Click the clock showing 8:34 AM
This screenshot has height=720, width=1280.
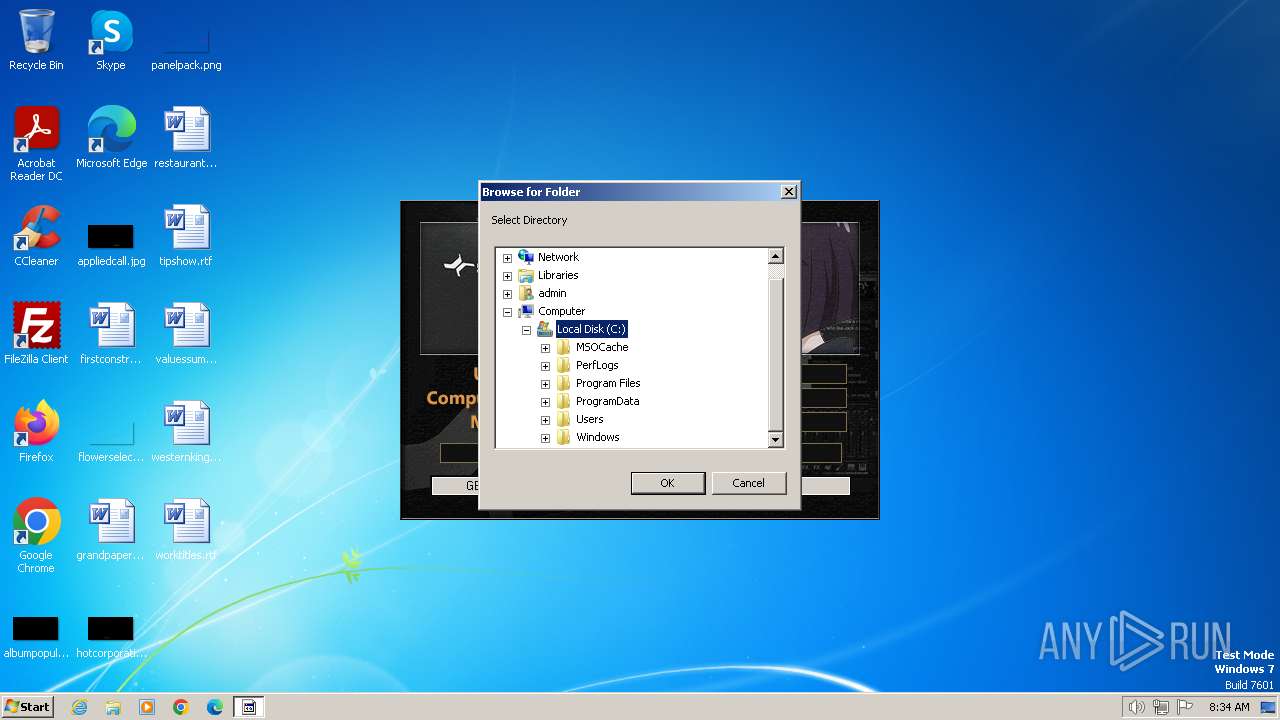pyautogui.click(x=1229, y=707)
